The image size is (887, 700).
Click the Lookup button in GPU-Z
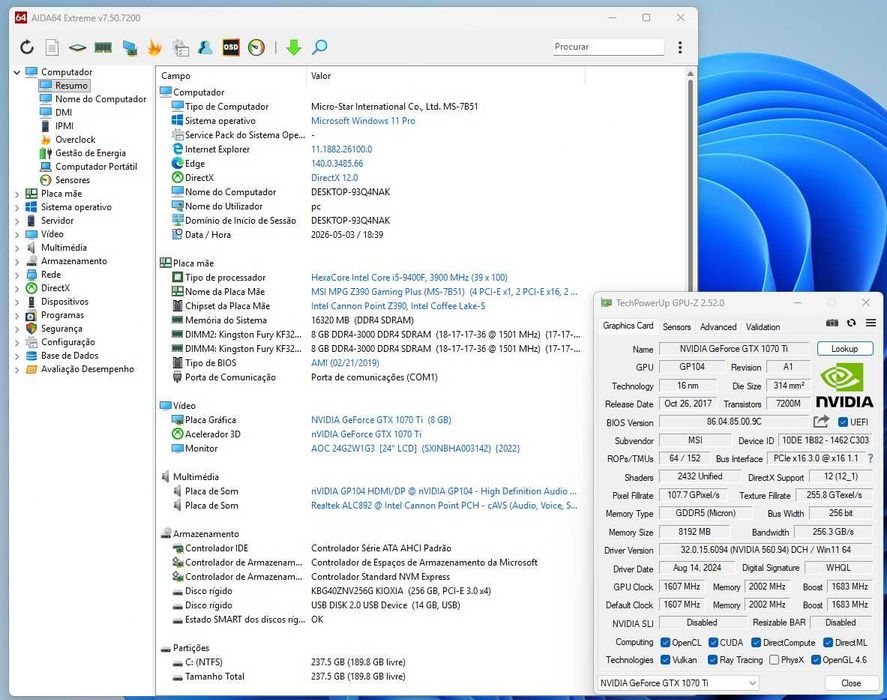coord(845,349)
